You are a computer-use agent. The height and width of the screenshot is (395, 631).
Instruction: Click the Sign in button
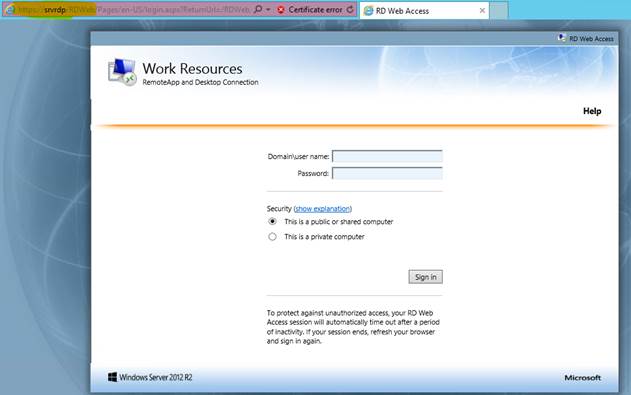click(x=425, y=277)
